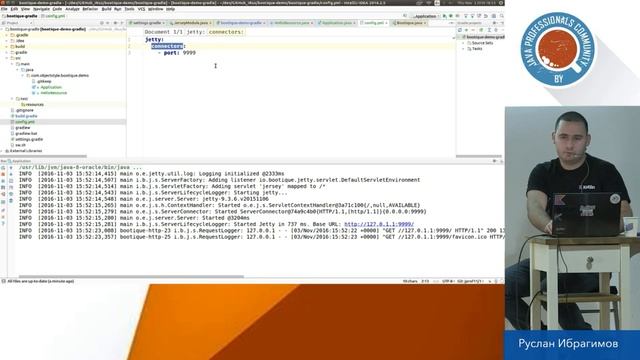Click the connectors: breadcrumb

226,32
